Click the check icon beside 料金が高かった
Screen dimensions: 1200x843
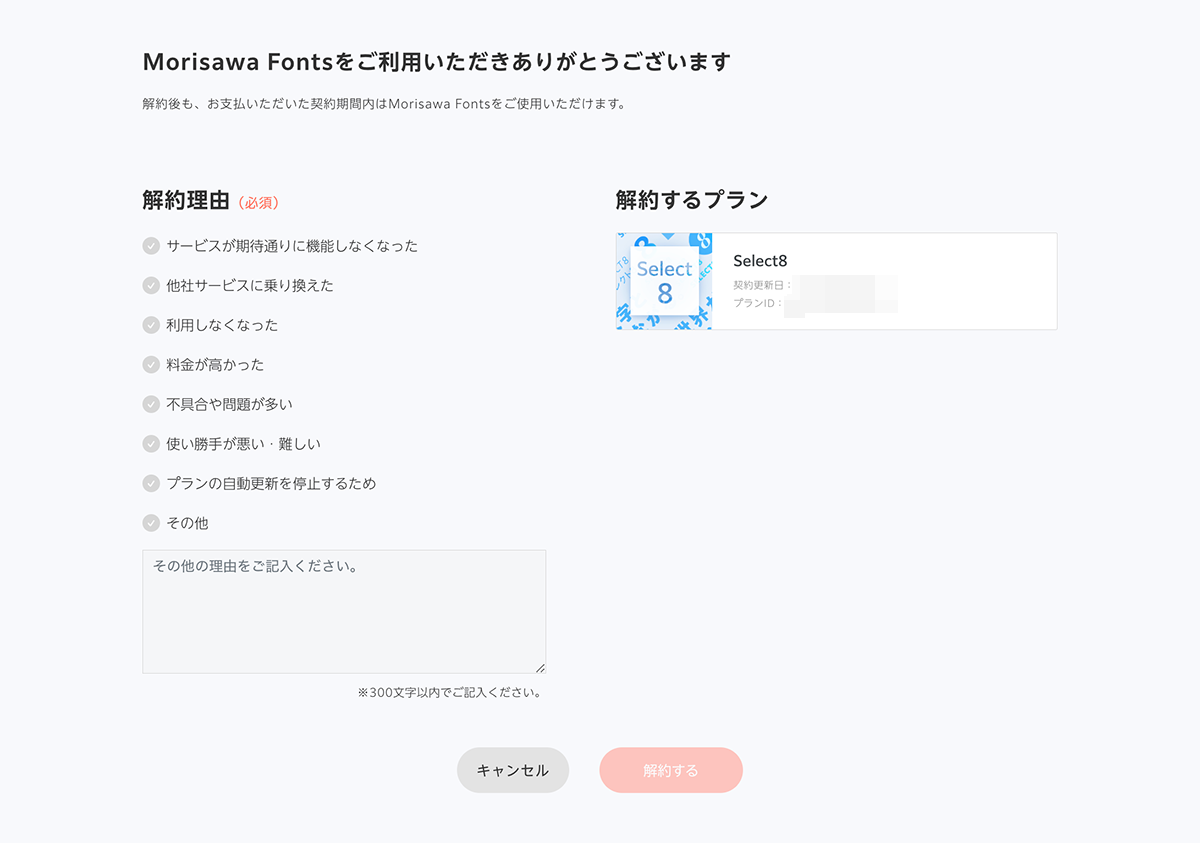click(151, 364)
